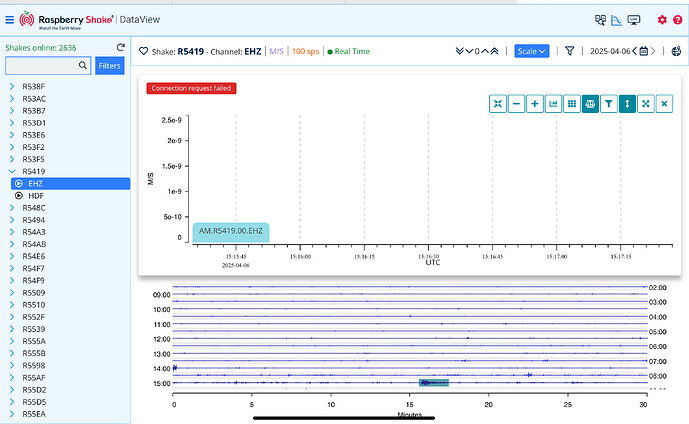The height and width of the screenshot is (424, 689).
Task: Close the waveform plot panel
Action: (x=664, y=104)
